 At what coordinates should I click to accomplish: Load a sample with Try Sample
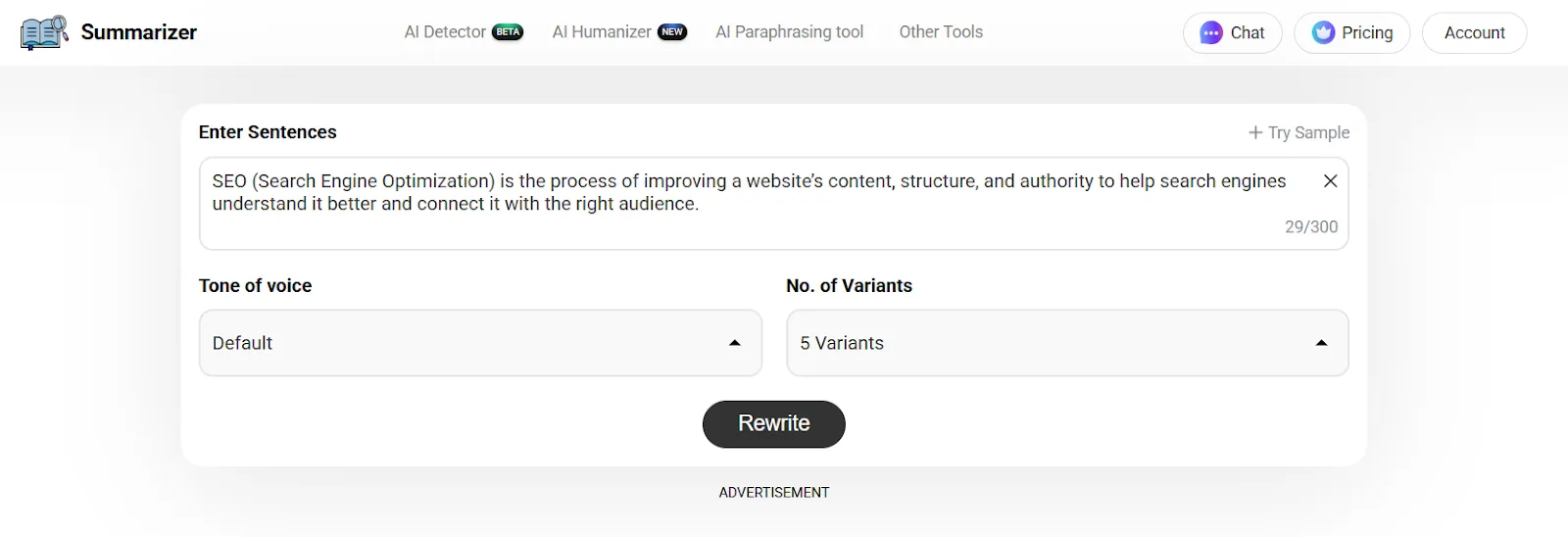(1308, 132)
